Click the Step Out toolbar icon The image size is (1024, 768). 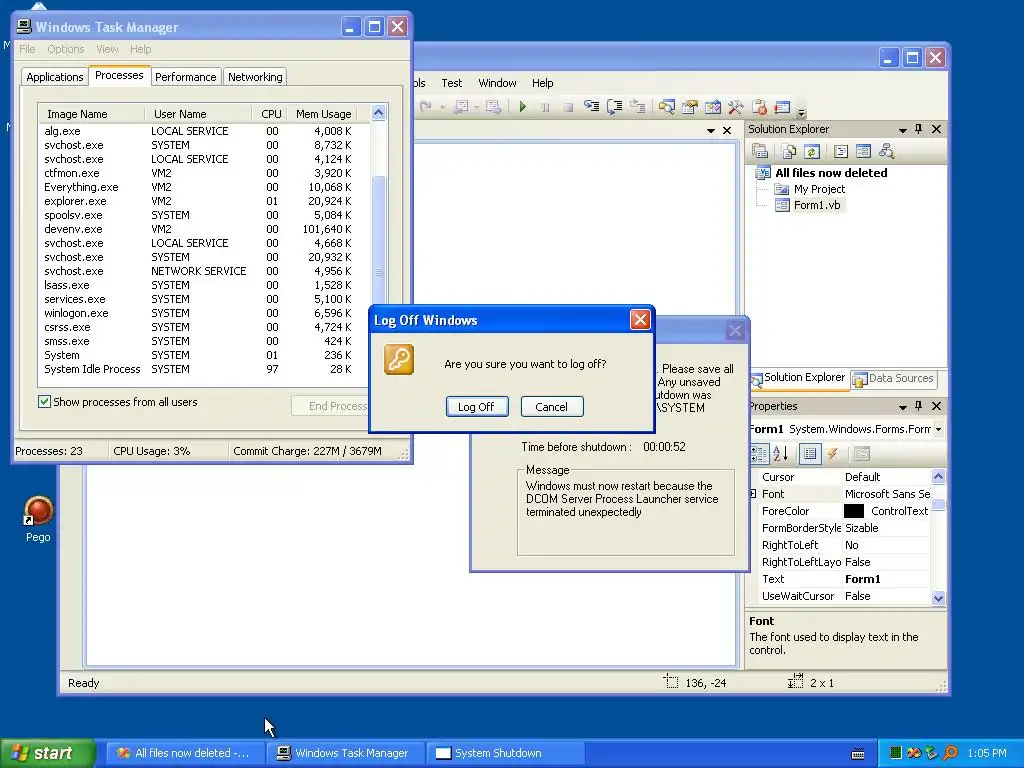[x=637, y=106]
